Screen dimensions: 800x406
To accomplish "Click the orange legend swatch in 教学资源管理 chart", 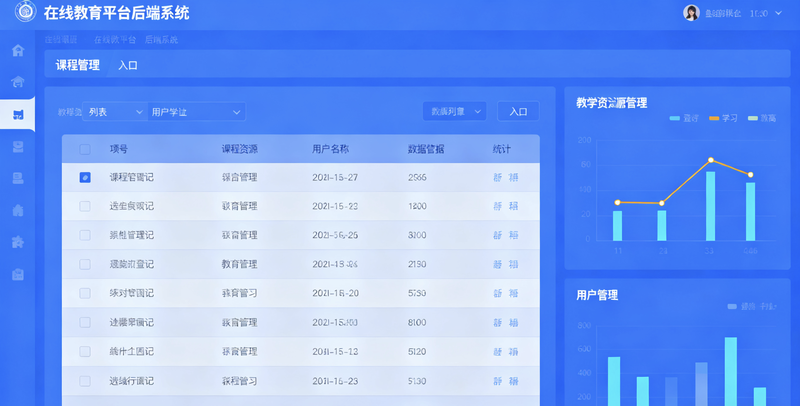I will (x=714, y=118).
